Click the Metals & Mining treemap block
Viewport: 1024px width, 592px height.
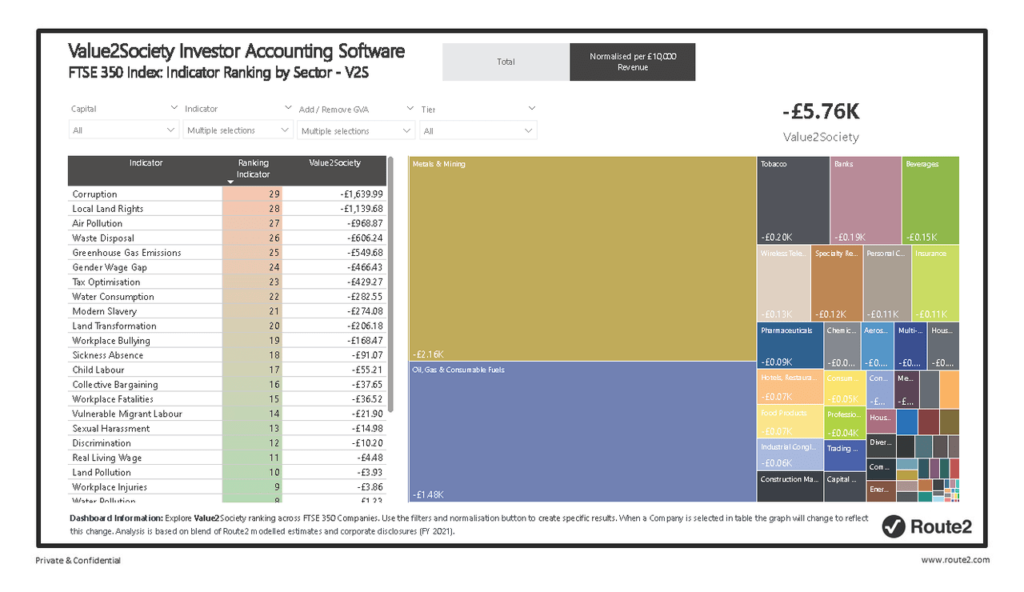[x=583, y=259]
